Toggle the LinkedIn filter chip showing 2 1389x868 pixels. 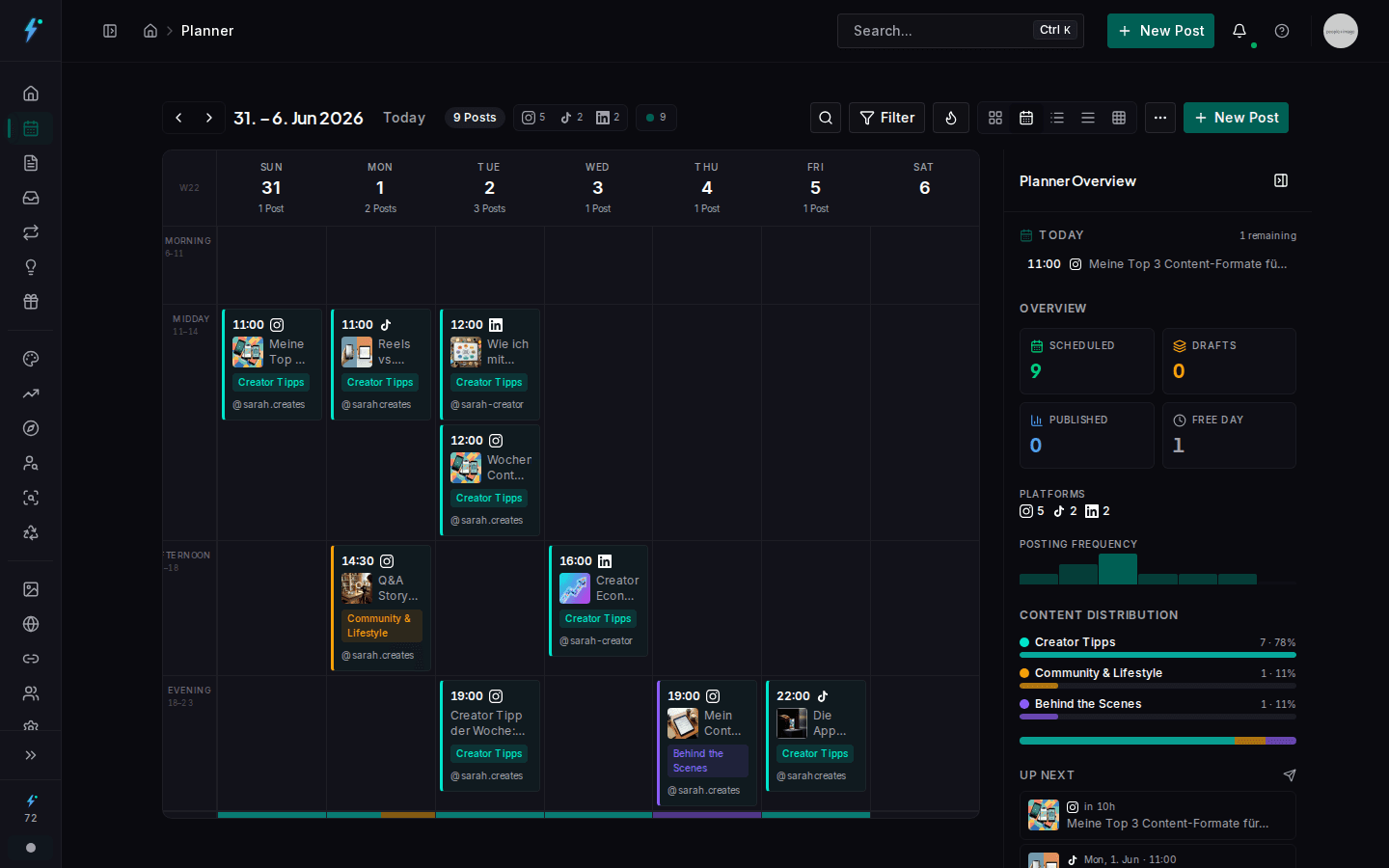[608, 118]
